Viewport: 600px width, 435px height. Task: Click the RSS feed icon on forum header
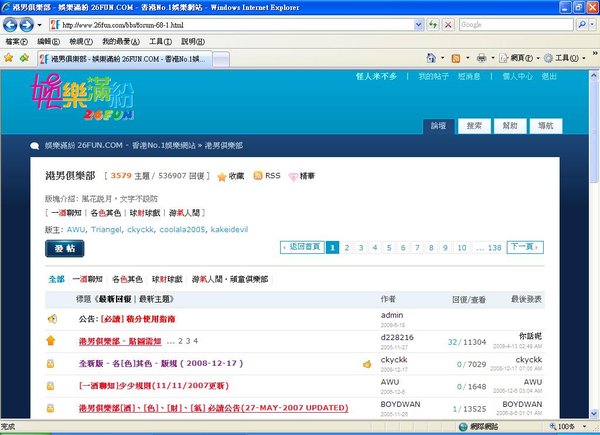coord(257,176)
